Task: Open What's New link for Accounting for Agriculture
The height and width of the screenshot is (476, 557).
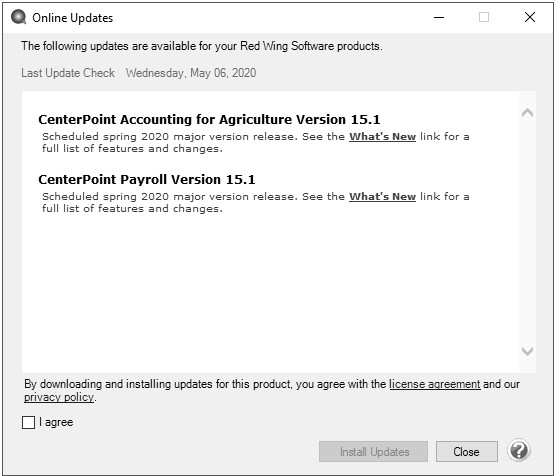Action: pyautogui.click(x=382, y=136)
